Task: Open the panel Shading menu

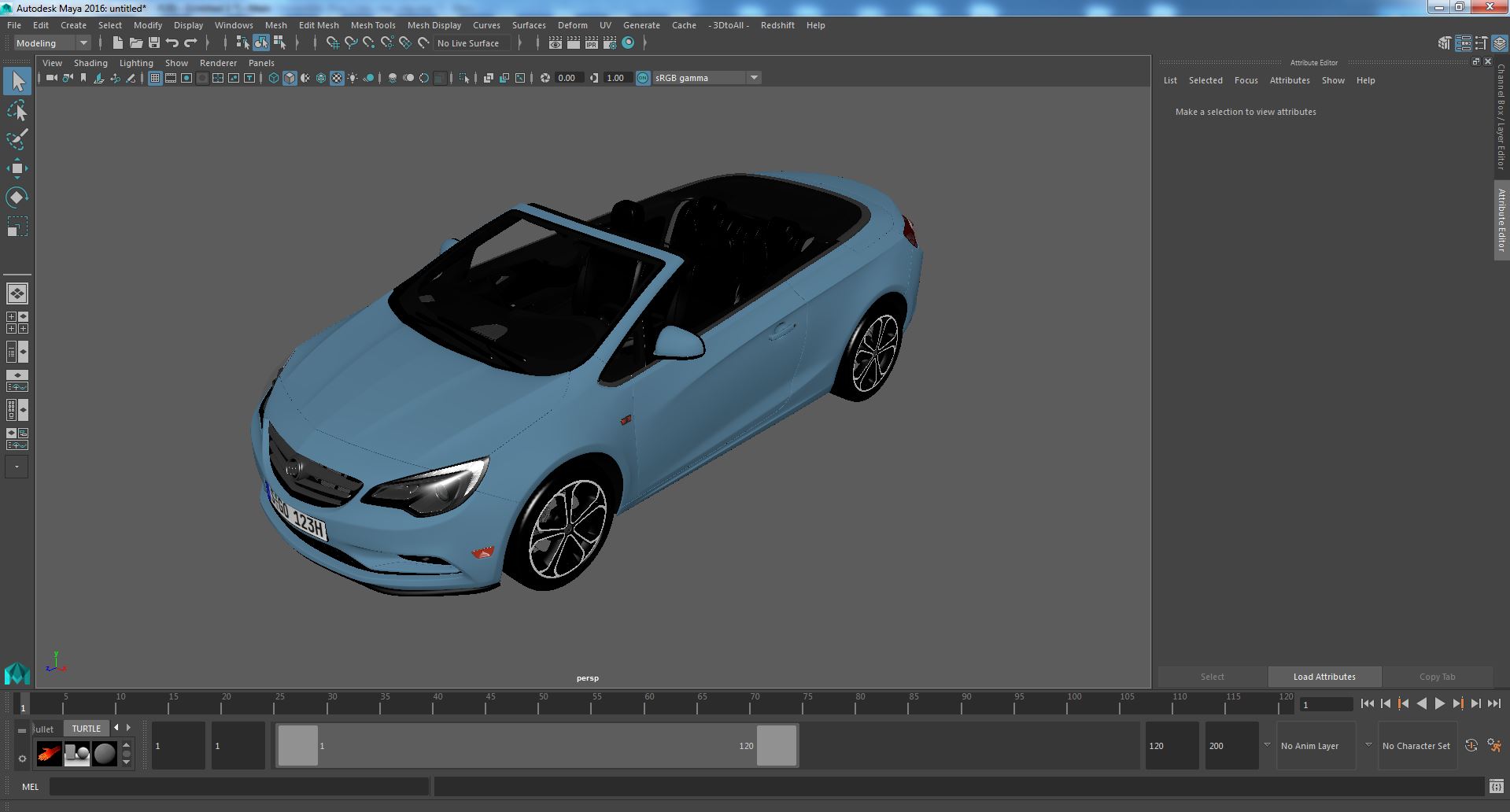Action: pyautogui.click(x=90, y=63)
